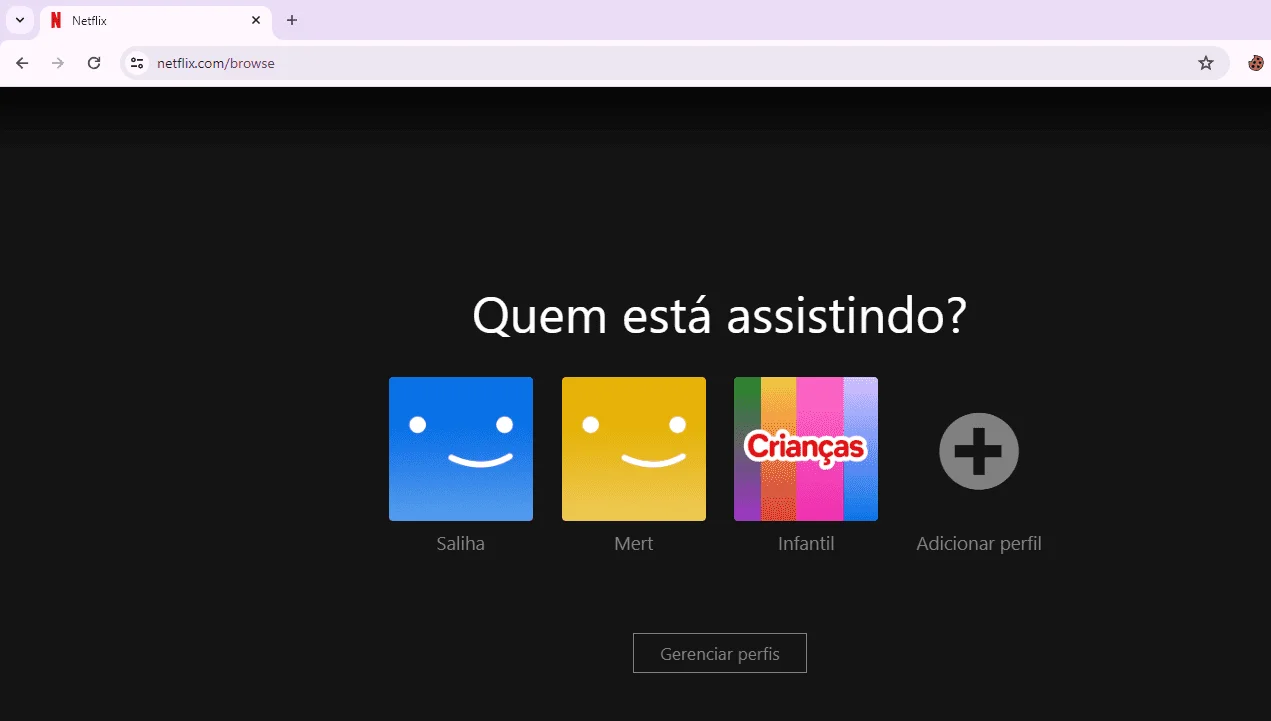The image size is (1271, 721).
Task: Select the Saliha profile avatar
Action: coord(461,449)
